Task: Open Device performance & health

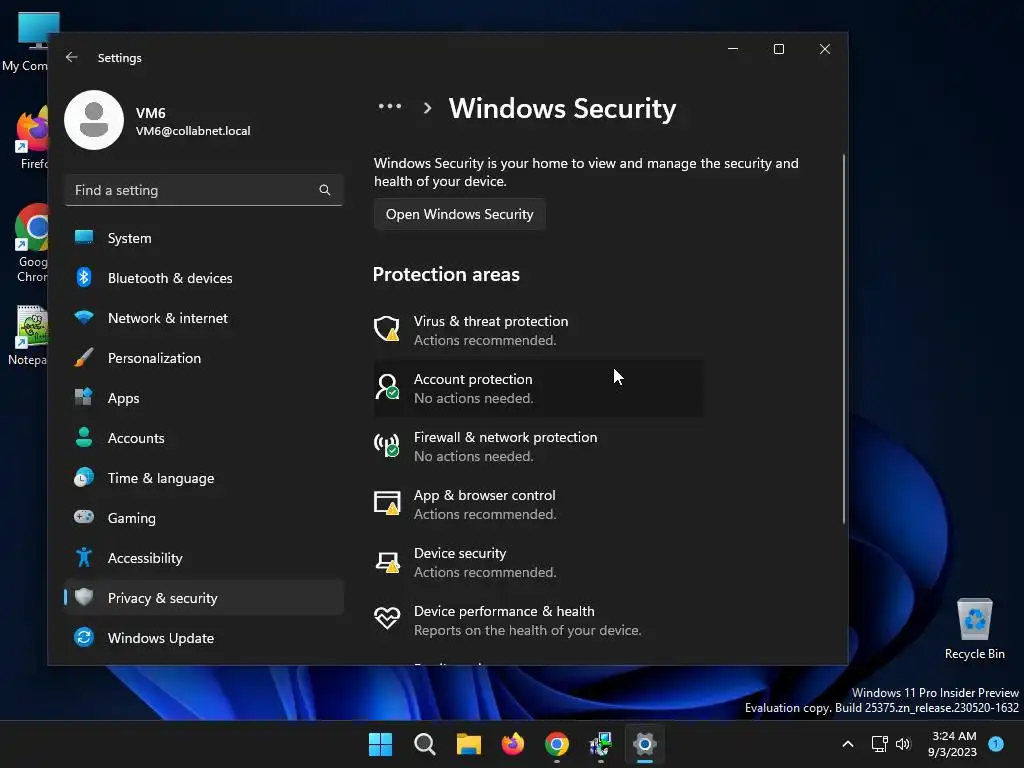Action: pos(539,620)
